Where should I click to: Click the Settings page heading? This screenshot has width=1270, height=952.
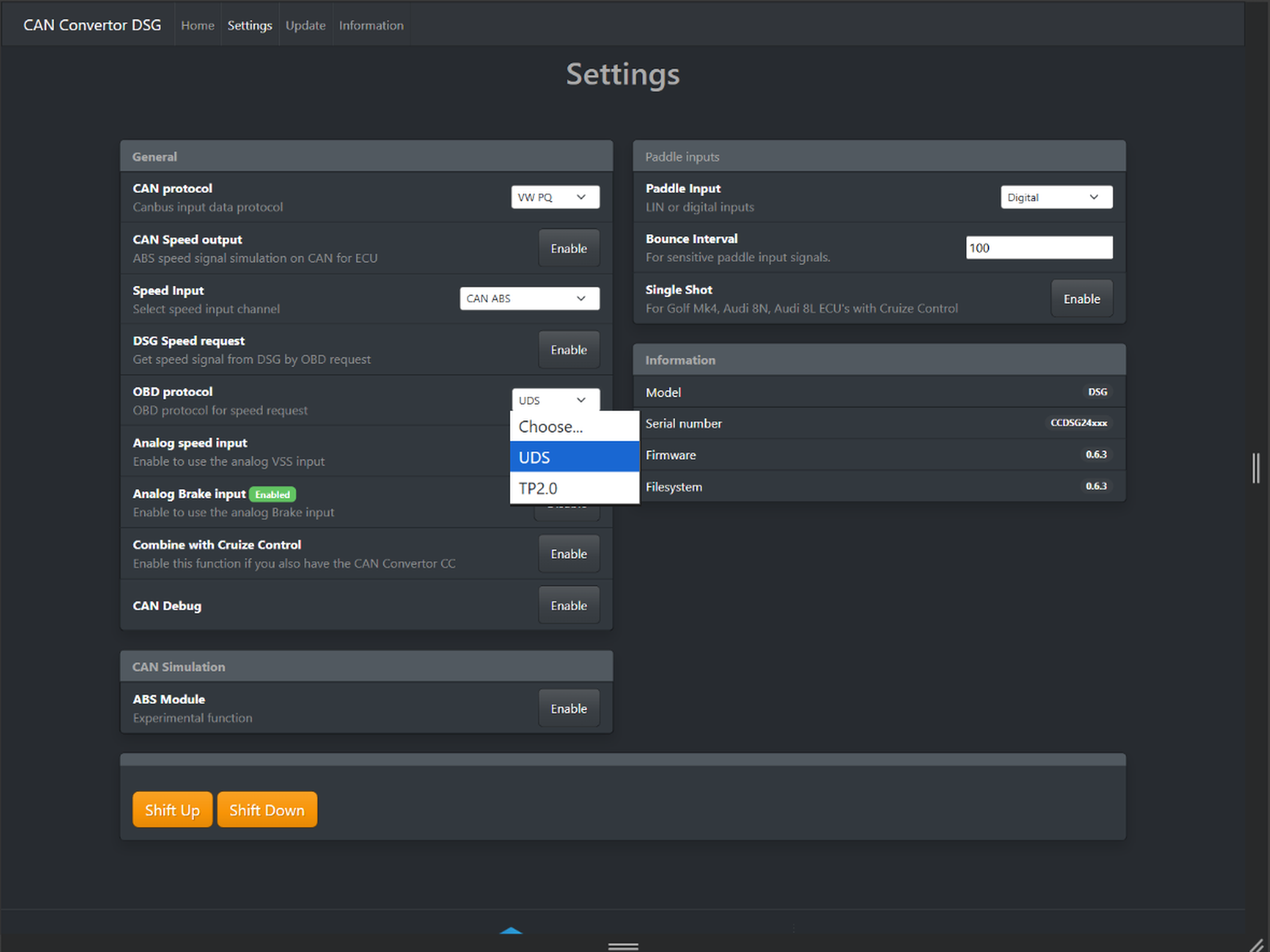[623, 75]
